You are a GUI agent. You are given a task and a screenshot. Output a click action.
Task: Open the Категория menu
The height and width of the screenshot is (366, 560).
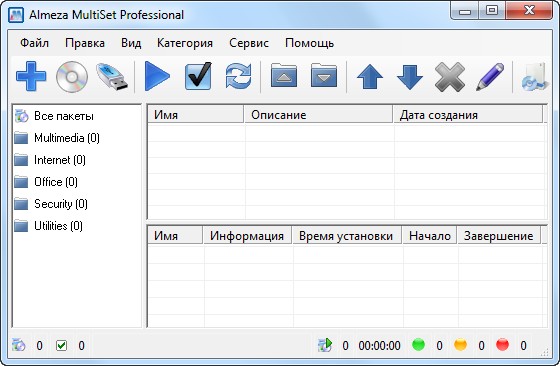point(185,43)
